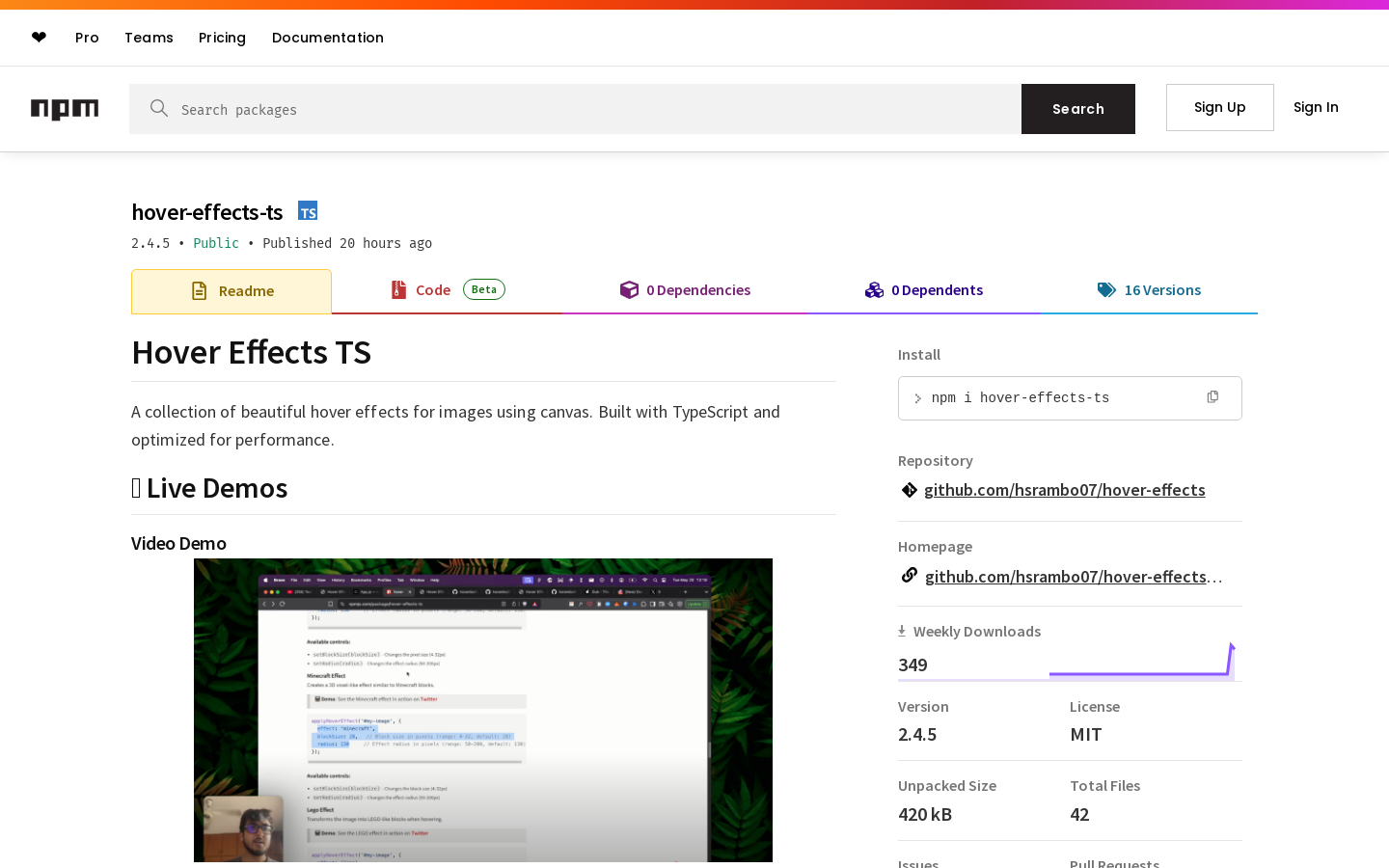Open github.com/hsrambo07/hover-effects repository link
The height and width of the screenshot is (868, 1389).
(1065, 490)
